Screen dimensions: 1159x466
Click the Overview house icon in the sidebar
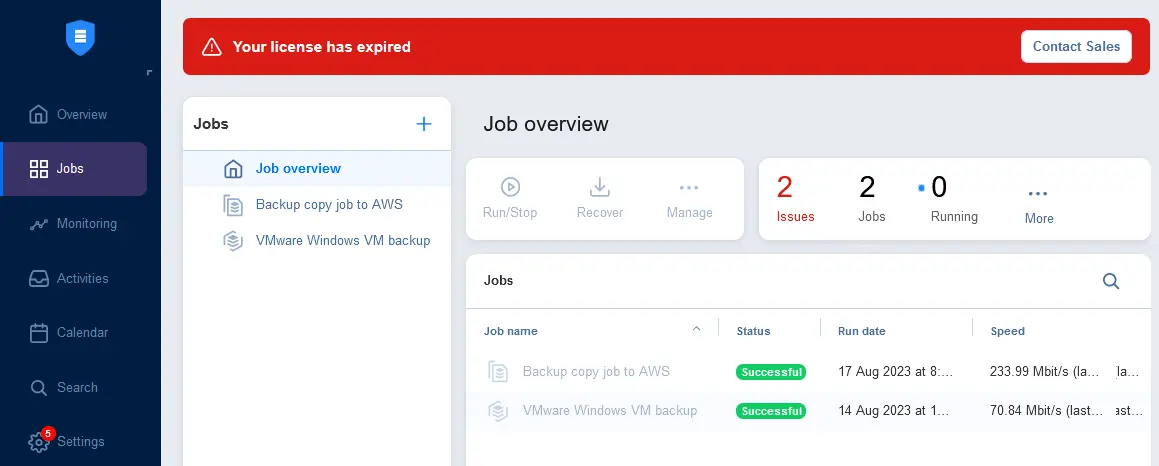38,115
